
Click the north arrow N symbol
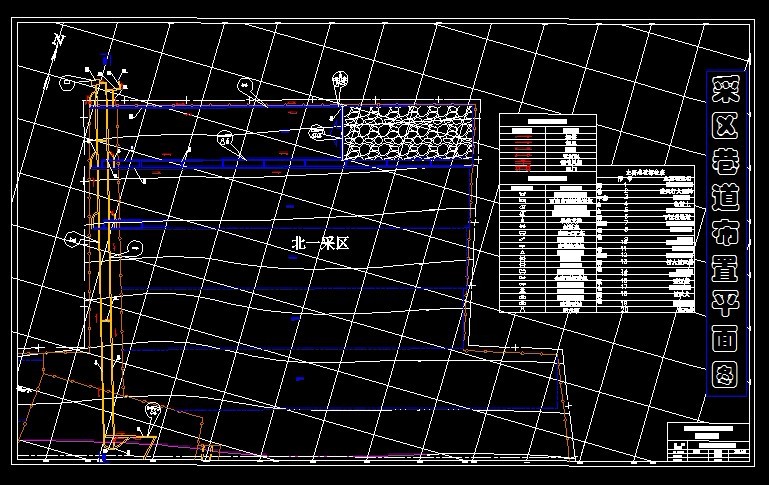pyautogui.click(x=59, y=40)
